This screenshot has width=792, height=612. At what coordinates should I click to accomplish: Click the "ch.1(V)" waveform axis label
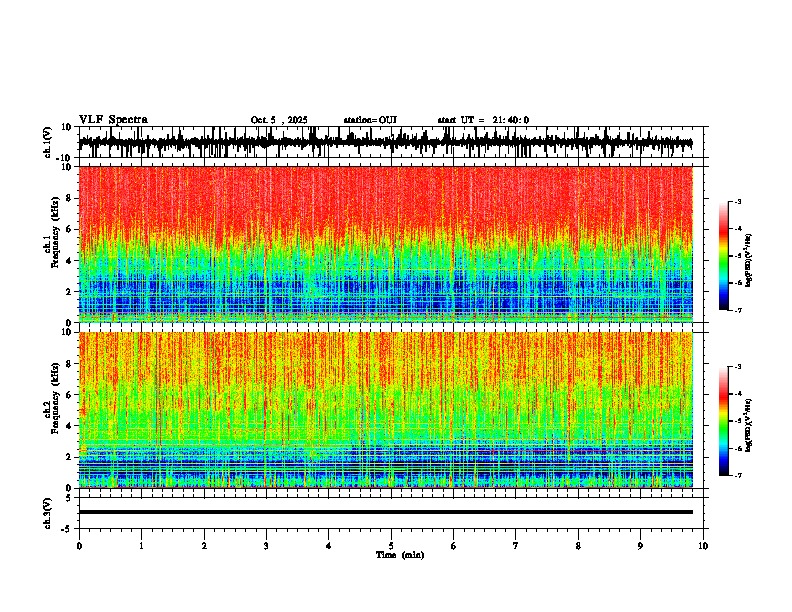pyautogui.click(x=49, y=142)
